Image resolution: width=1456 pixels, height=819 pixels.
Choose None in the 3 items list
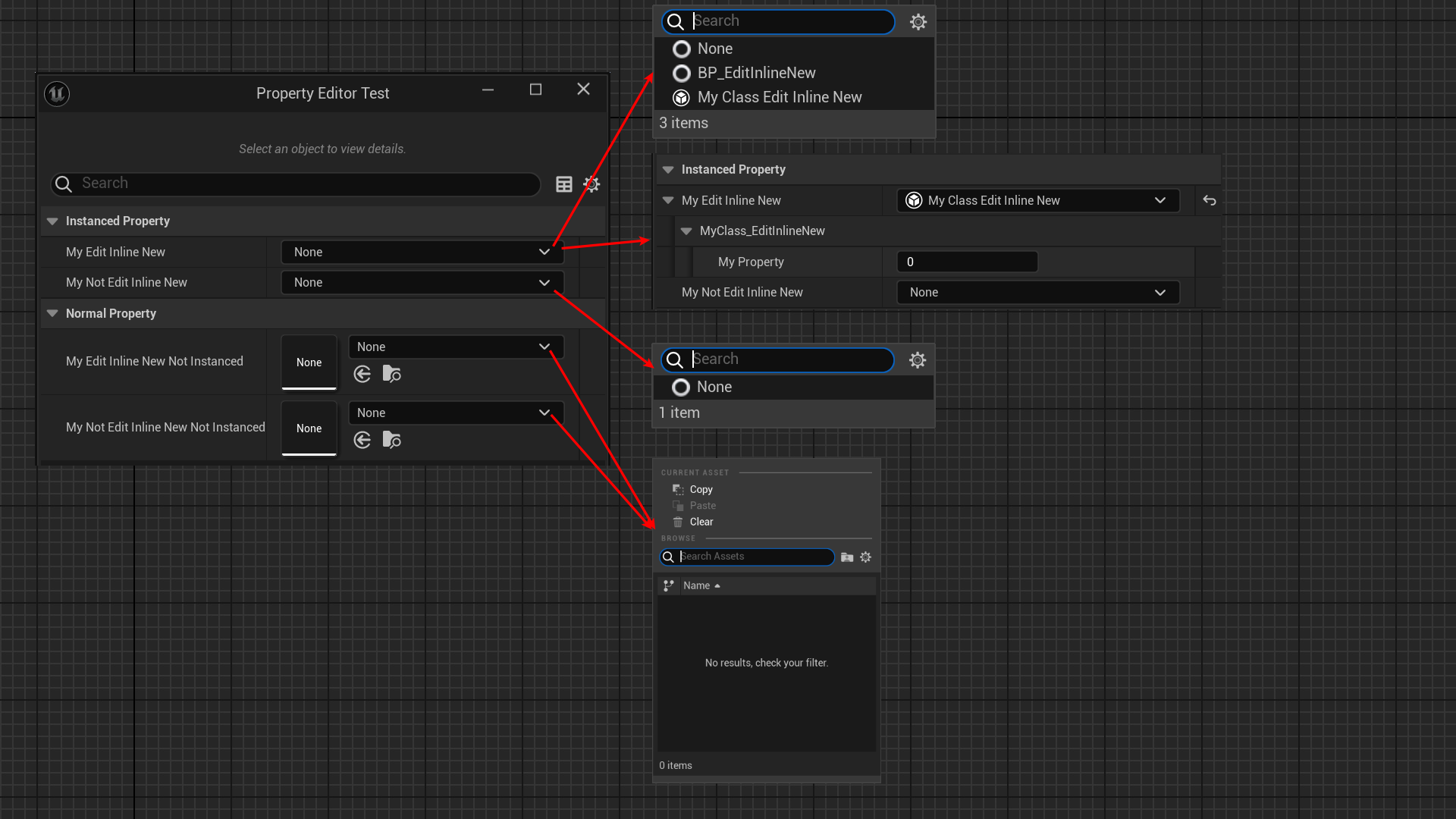pyautogui.click(x=714, y=49)
